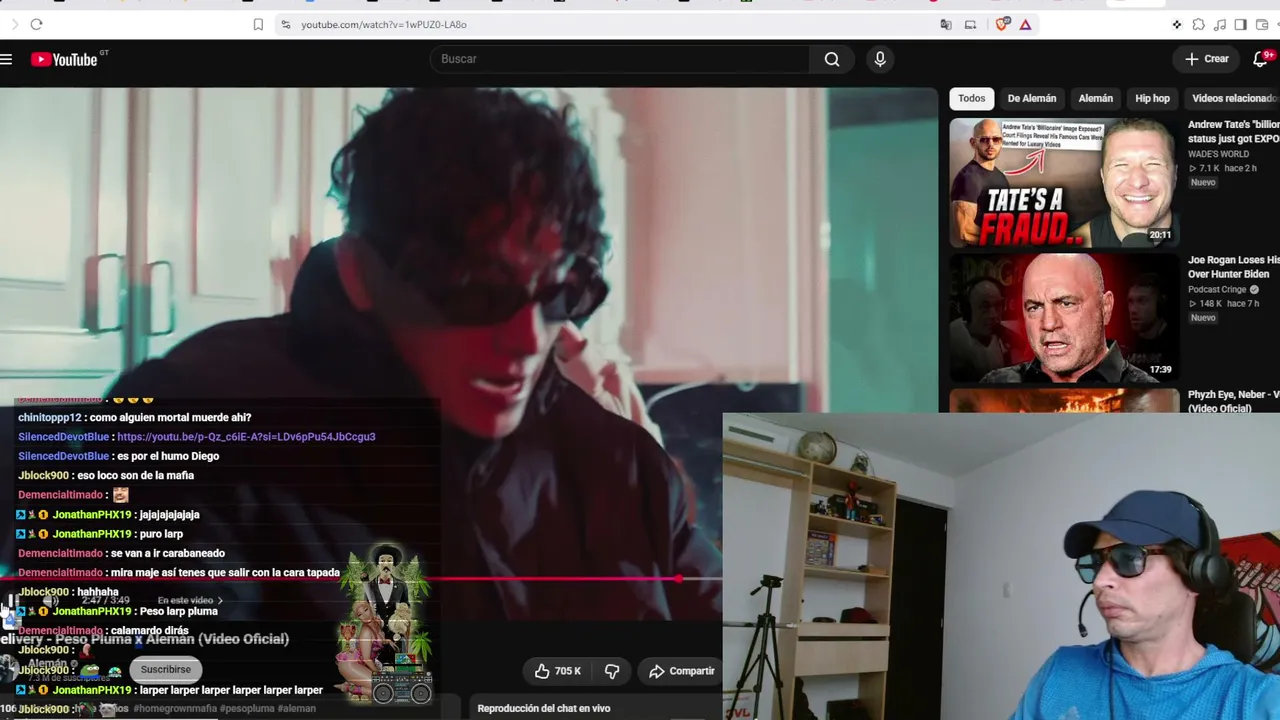The width and height of the screenshot is (1280, 720).
Task: Click the Reproducción del chat en vivo panel
Action: (596, 708)
